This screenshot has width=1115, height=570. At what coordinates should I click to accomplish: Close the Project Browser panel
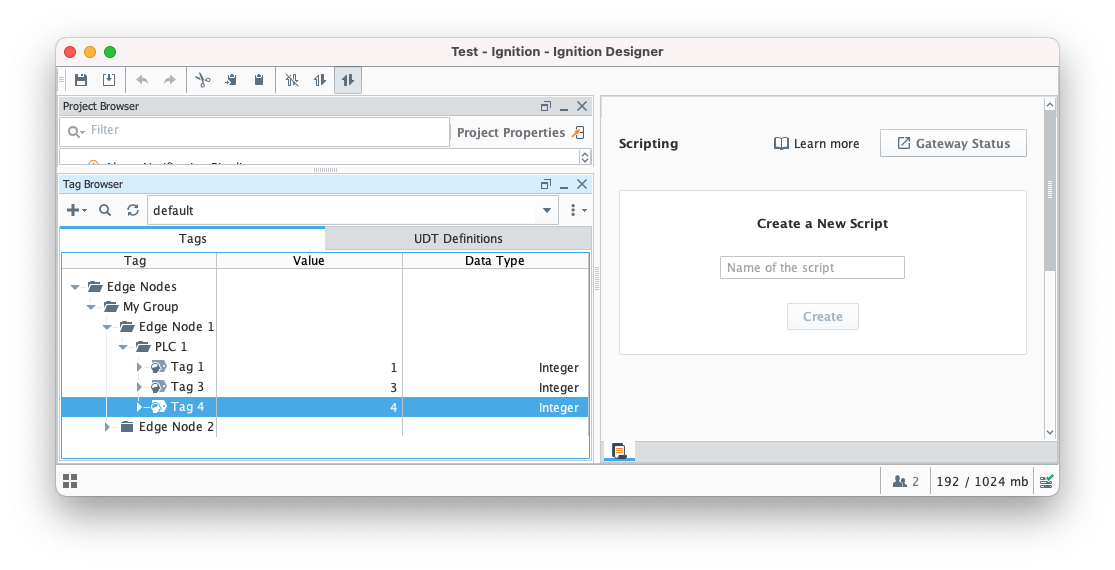[x=582, y=106]
